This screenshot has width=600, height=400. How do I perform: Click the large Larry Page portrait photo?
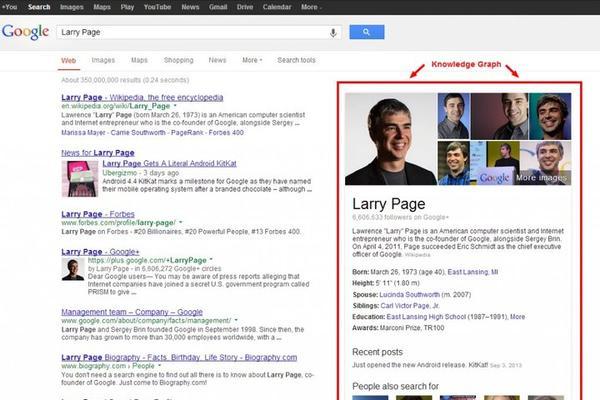(x=391, y=139)
